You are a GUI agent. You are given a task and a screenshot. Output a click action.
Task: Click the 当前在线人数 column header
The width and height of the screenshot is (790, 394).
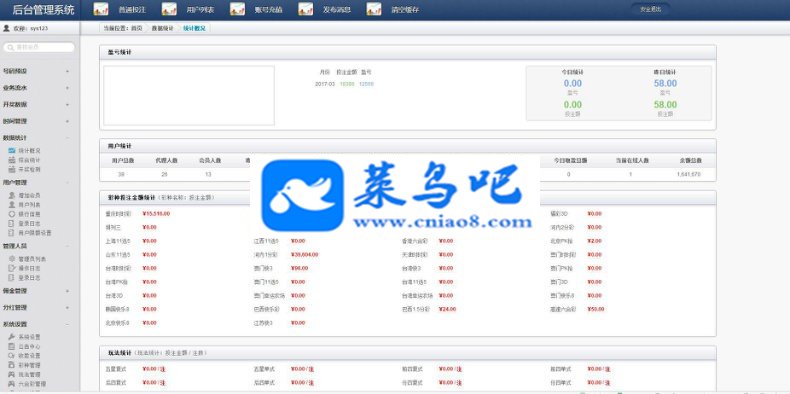click(x=632, y=160)
